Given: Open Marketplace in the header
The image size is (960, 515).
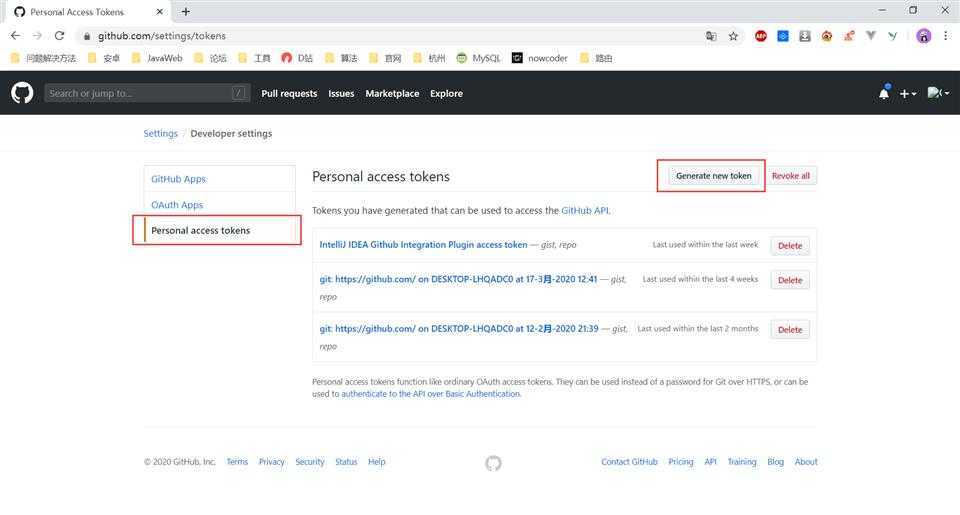Looking at the screenshot, I should point(392,94).
